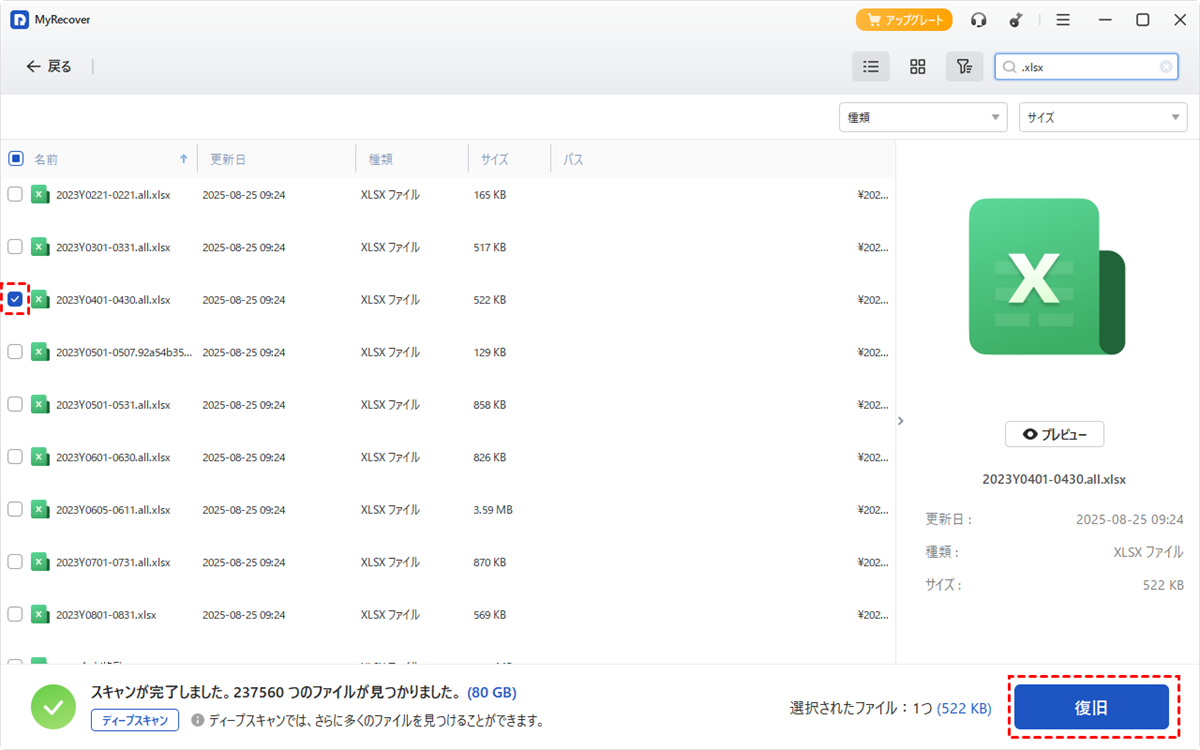Click the name column sort arrow
This screenshot has width=1200, height=750.
[x=183, y=158]
